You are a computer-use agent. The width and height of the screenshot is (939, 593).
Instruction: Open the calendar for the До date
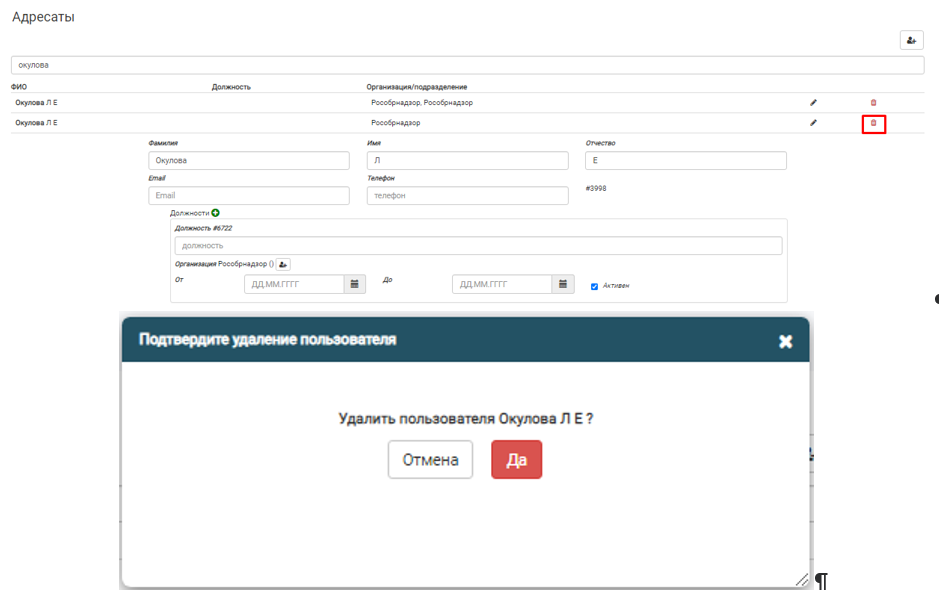563,284
